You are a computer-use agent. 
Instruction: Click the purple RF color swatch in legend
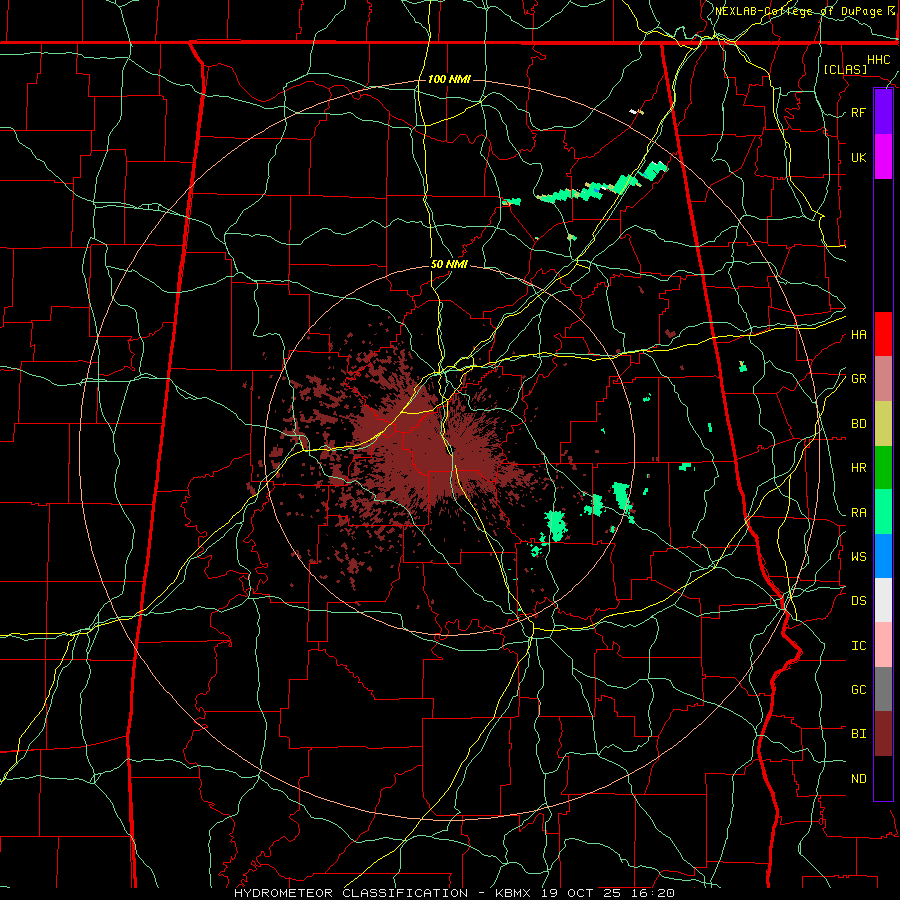(883, 112)
